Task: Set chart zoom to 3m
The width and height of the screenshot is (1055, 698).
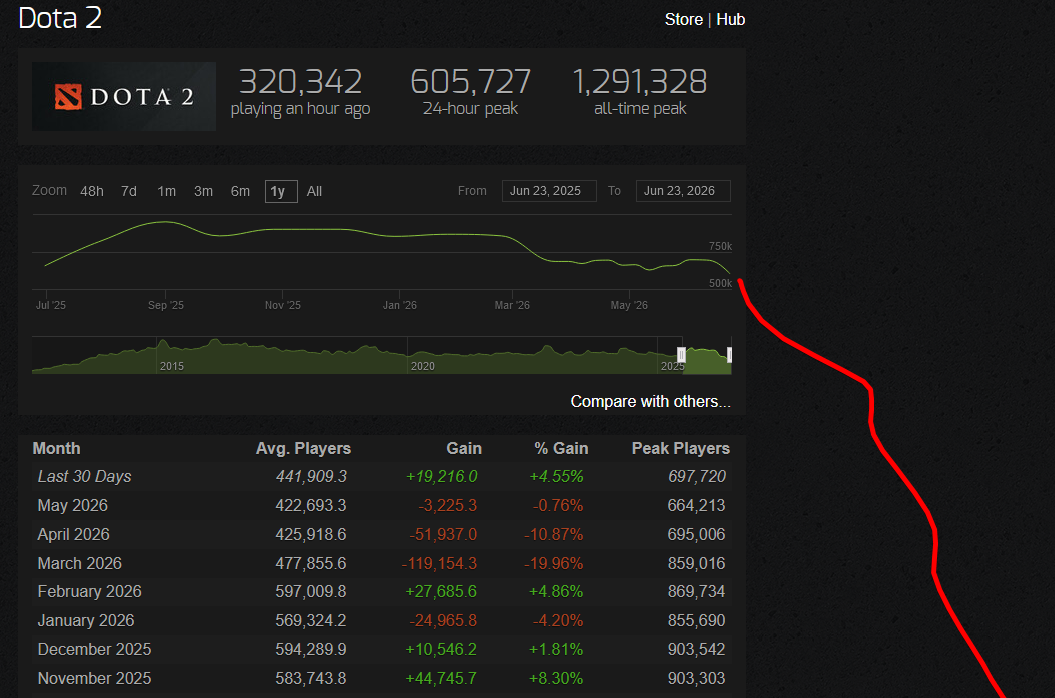Action: pyautogui.click(x=203, y=191)
